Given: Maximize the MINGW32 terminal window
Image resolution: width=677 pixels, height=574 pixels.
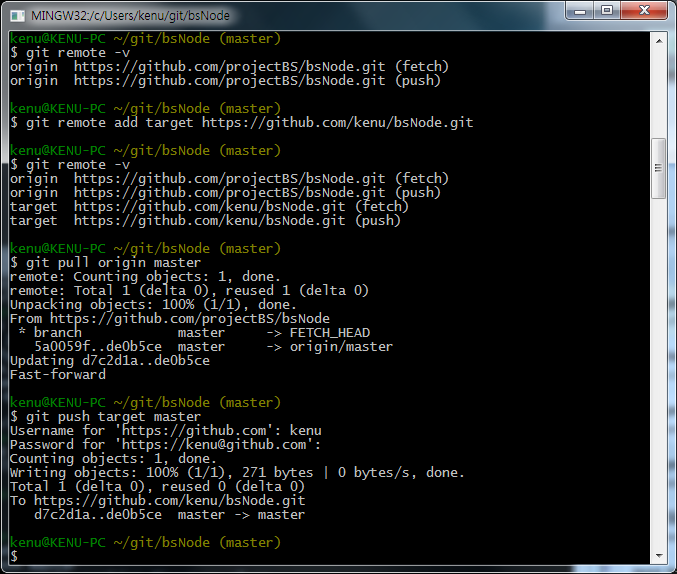Looking at the screenshot, I should pyautogui.click(x=607, y=10).
